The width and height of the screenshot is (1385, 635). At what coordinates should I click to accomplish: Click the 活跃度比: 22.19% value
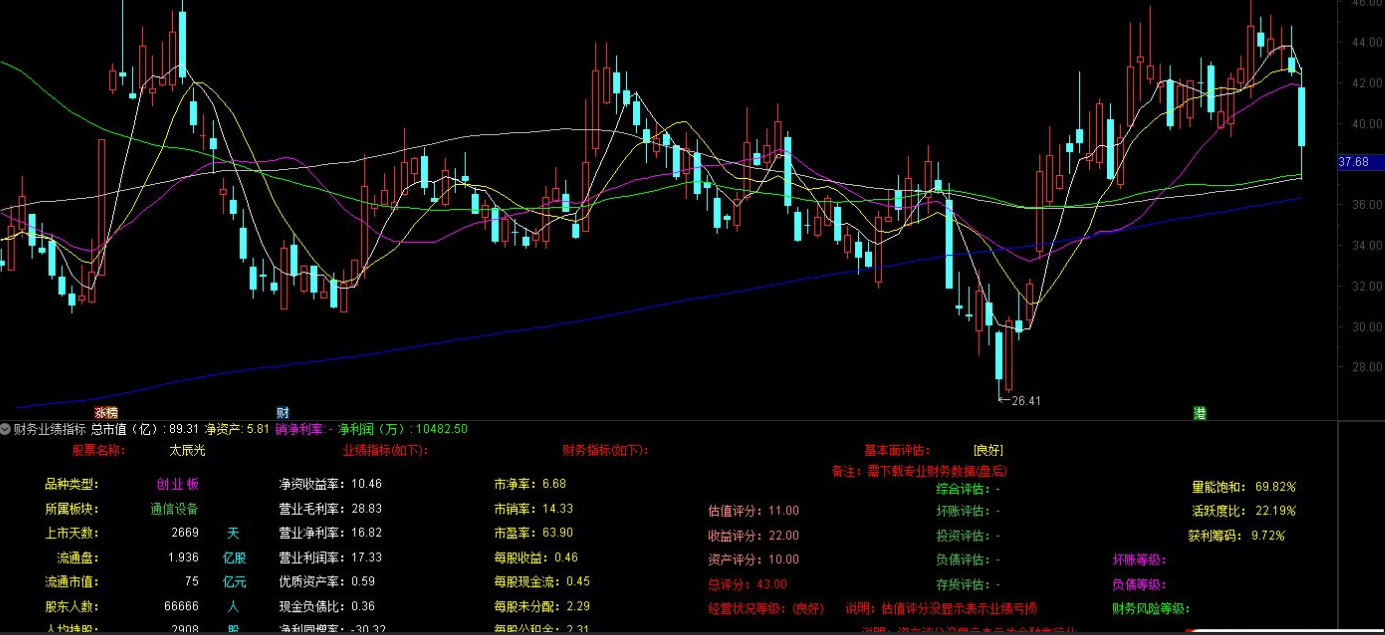tap(1244, 511)
